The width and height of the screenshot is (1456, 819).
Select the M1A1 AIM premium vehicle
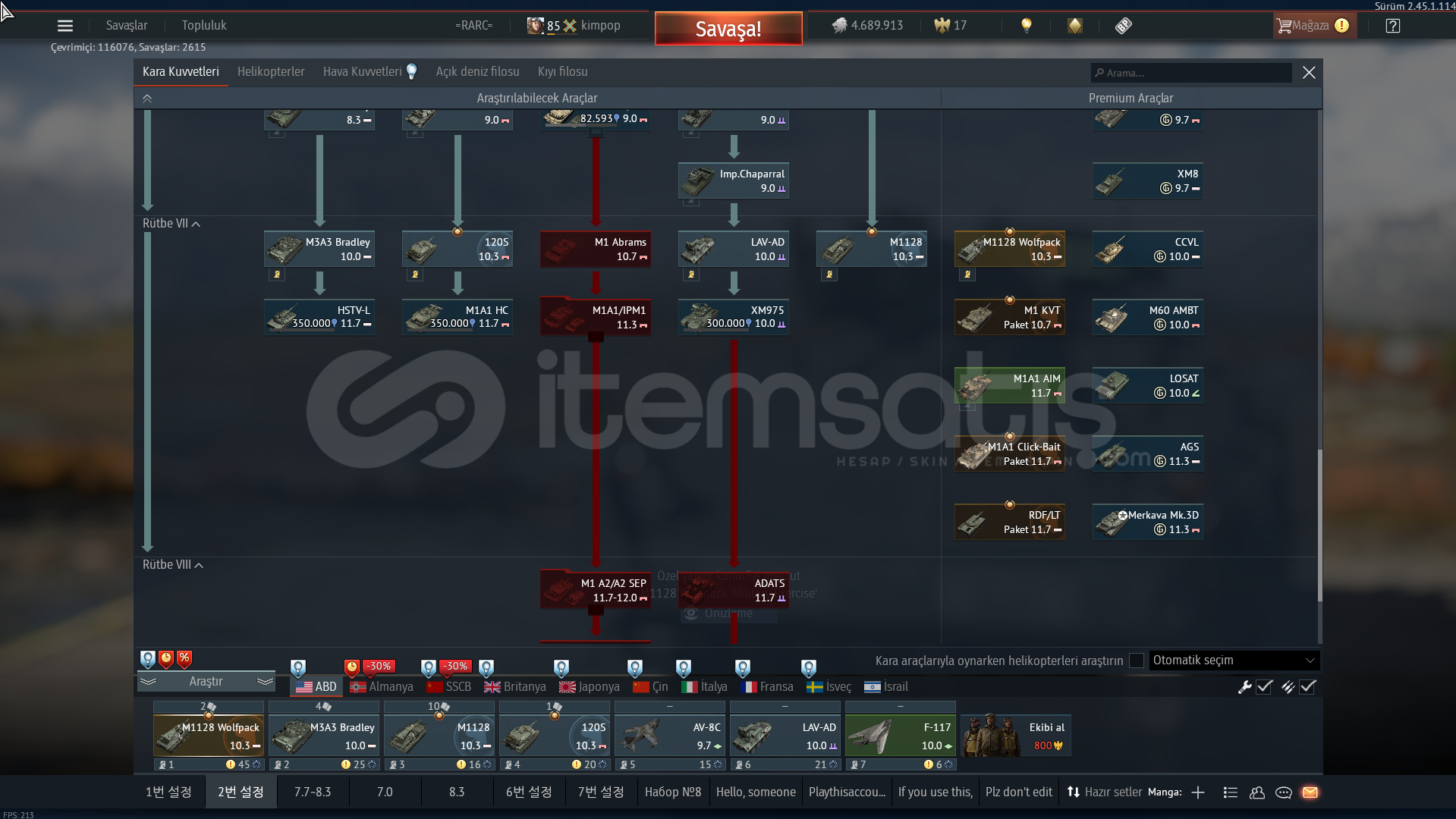coord(1009,385)
